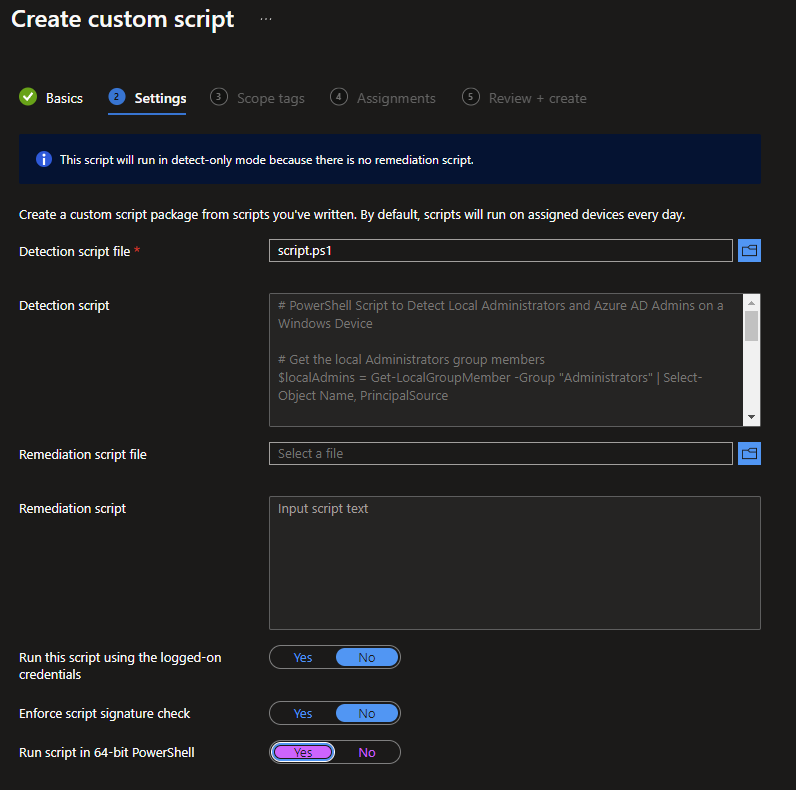Click detection script scrollbar up arrow
796x790 pixels.
pyautogui.click(x=751, y=303)
